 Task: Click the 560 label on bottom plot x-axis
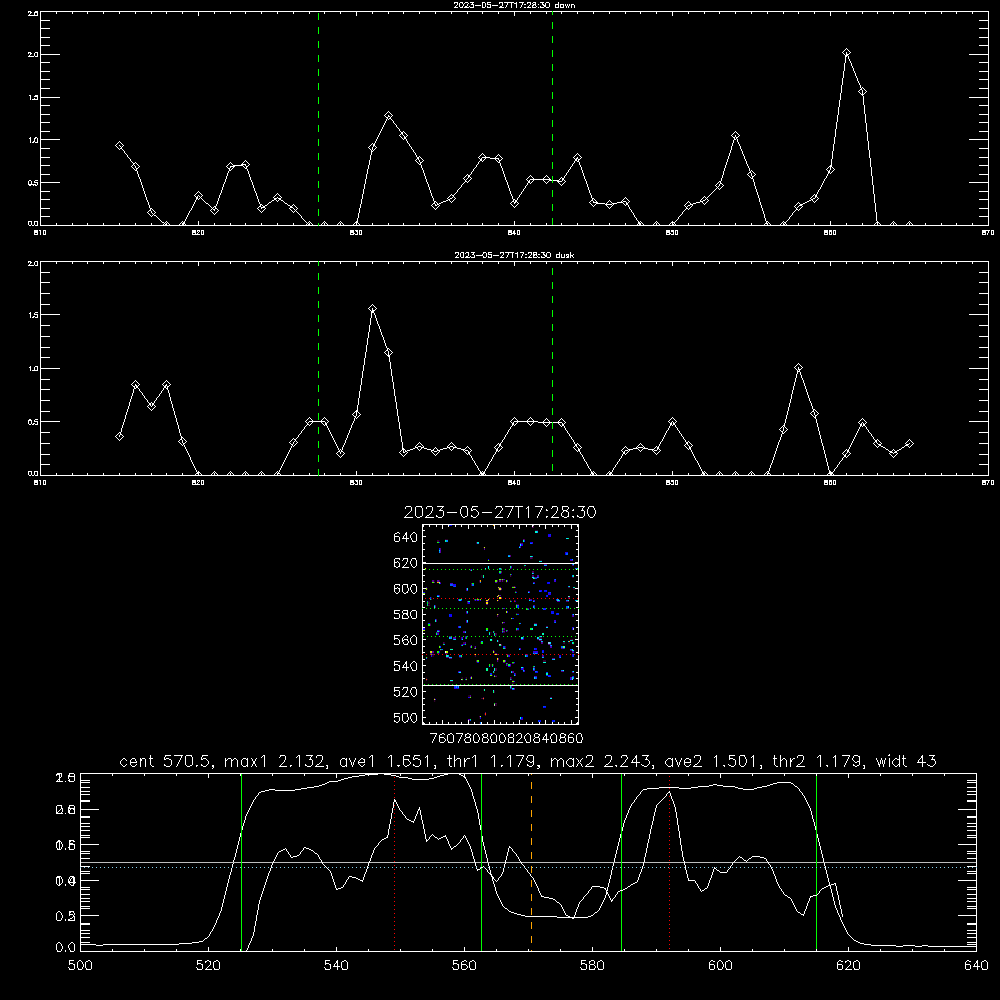pyautogui.click(x=464, y=966)
